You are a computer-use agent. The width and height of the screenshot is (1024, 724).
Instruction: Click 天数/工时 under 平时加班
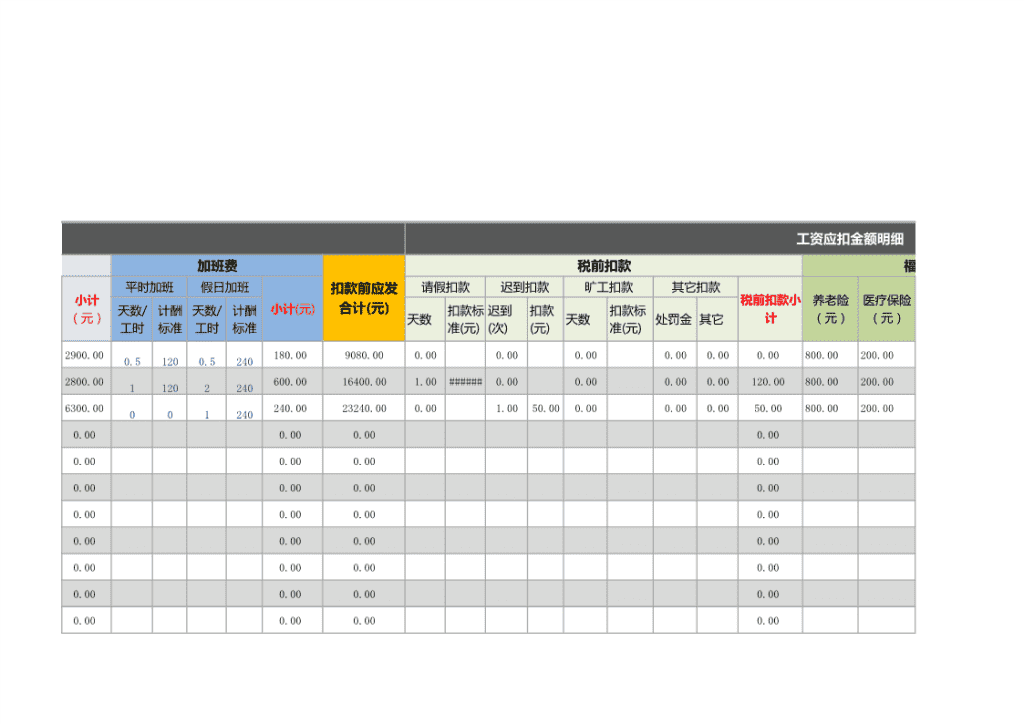pos(132,319)
